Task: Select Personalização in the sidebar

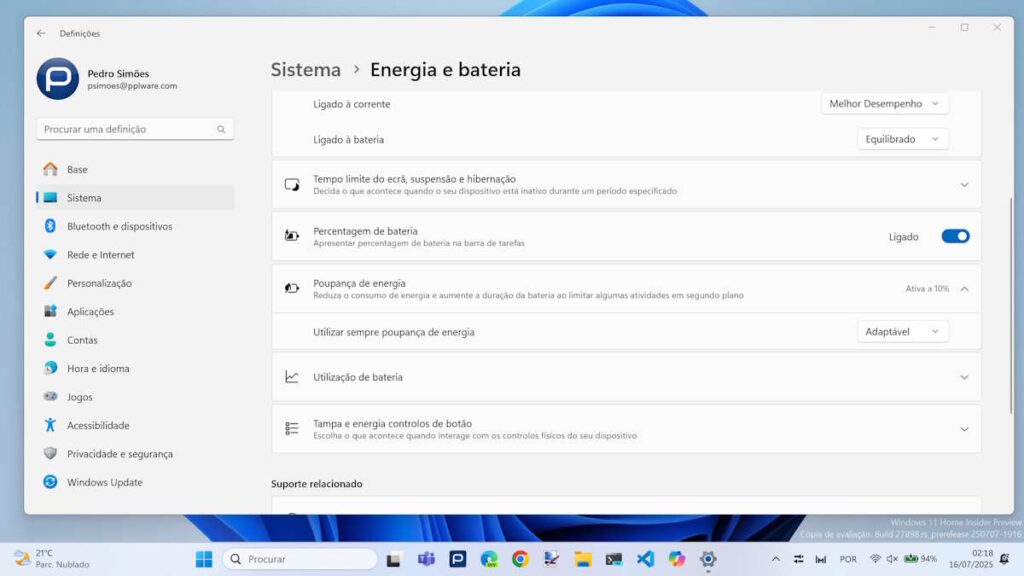Action: coord(99,283)
